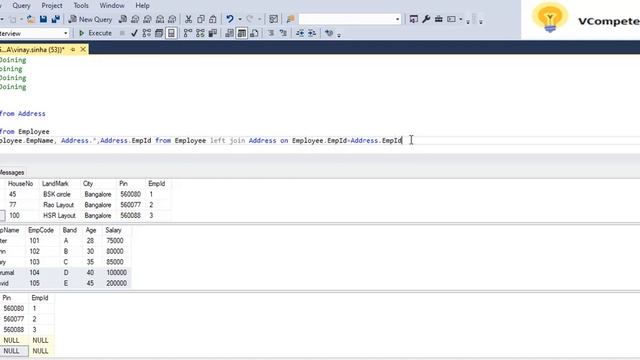This screenshot has width=640, height=360.
Task: Open an Analysis Services XMLA query
Action: [x=160, y=19]
